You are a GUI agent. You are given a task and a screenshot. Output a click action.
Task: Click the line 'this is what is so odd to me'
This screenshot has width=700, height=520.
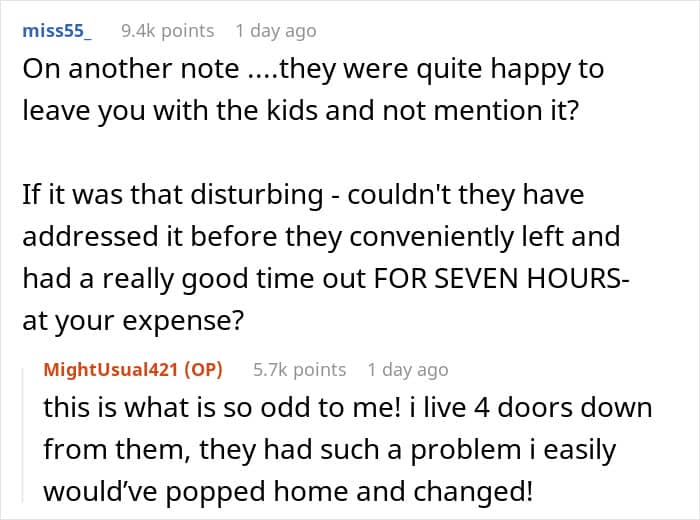348,408
